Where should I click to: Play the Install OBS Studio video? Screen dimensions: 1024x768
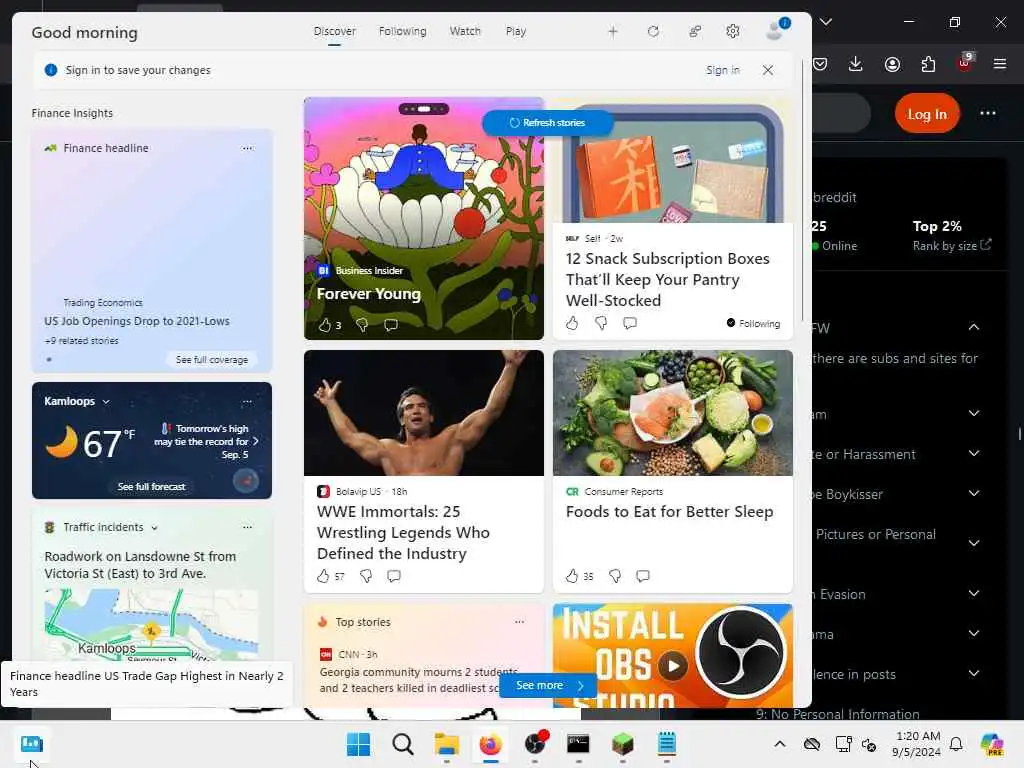click(x=673, y=665)
